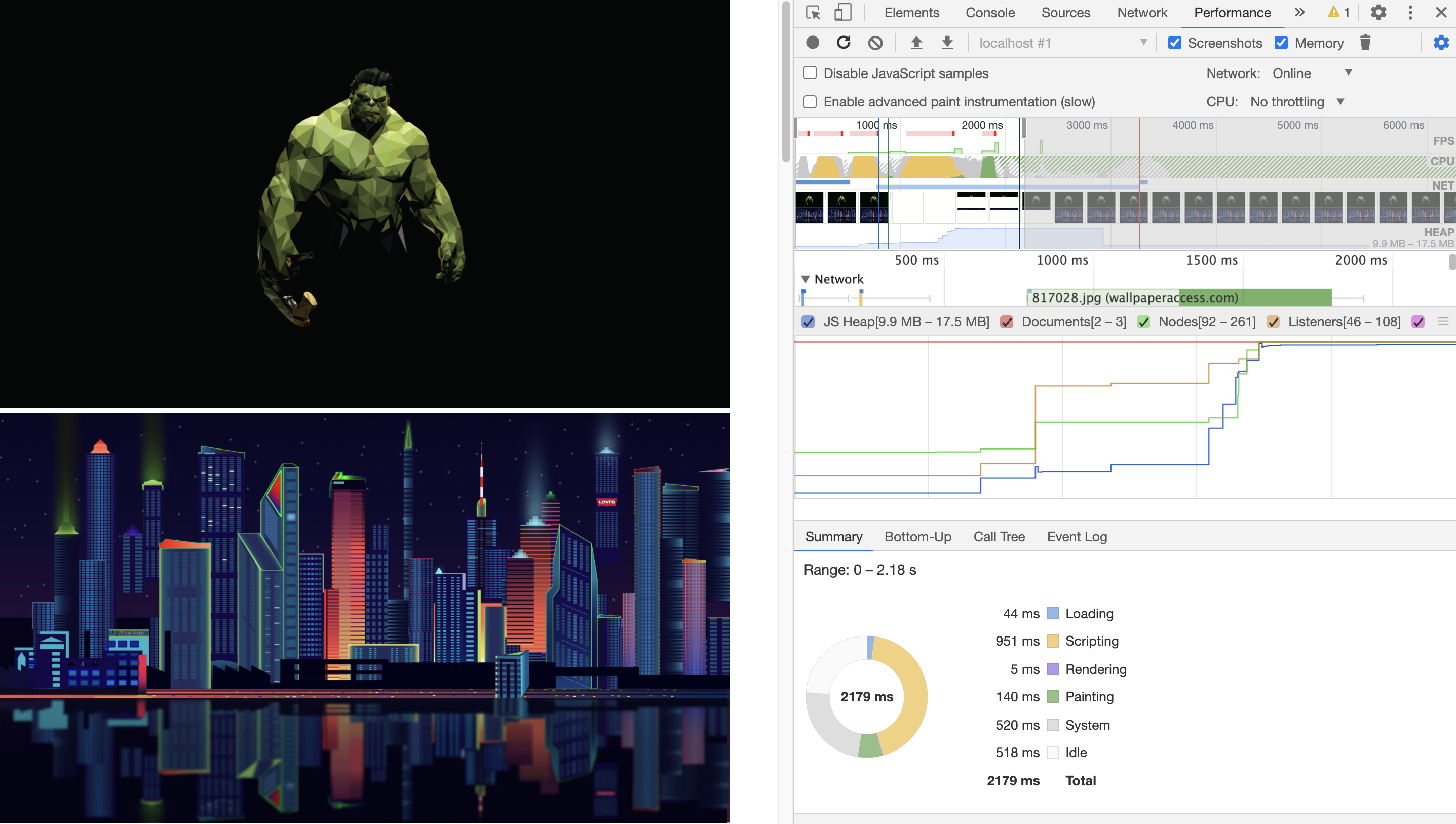
Task: Toggle the Screenshots checkbox
Action: 1174,43
